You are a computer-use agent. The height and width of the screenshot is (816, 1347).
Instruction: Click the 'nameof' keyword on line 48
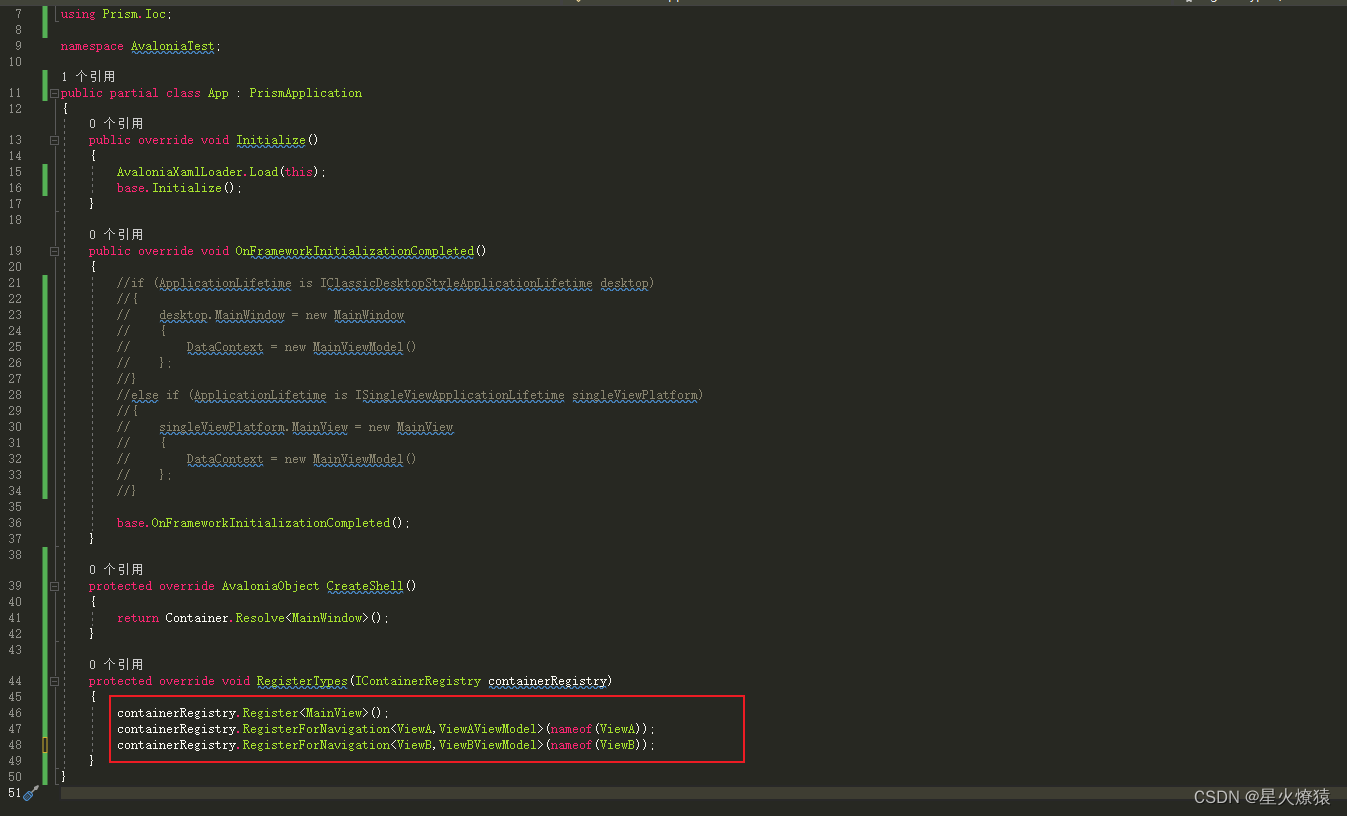point(571,745)
